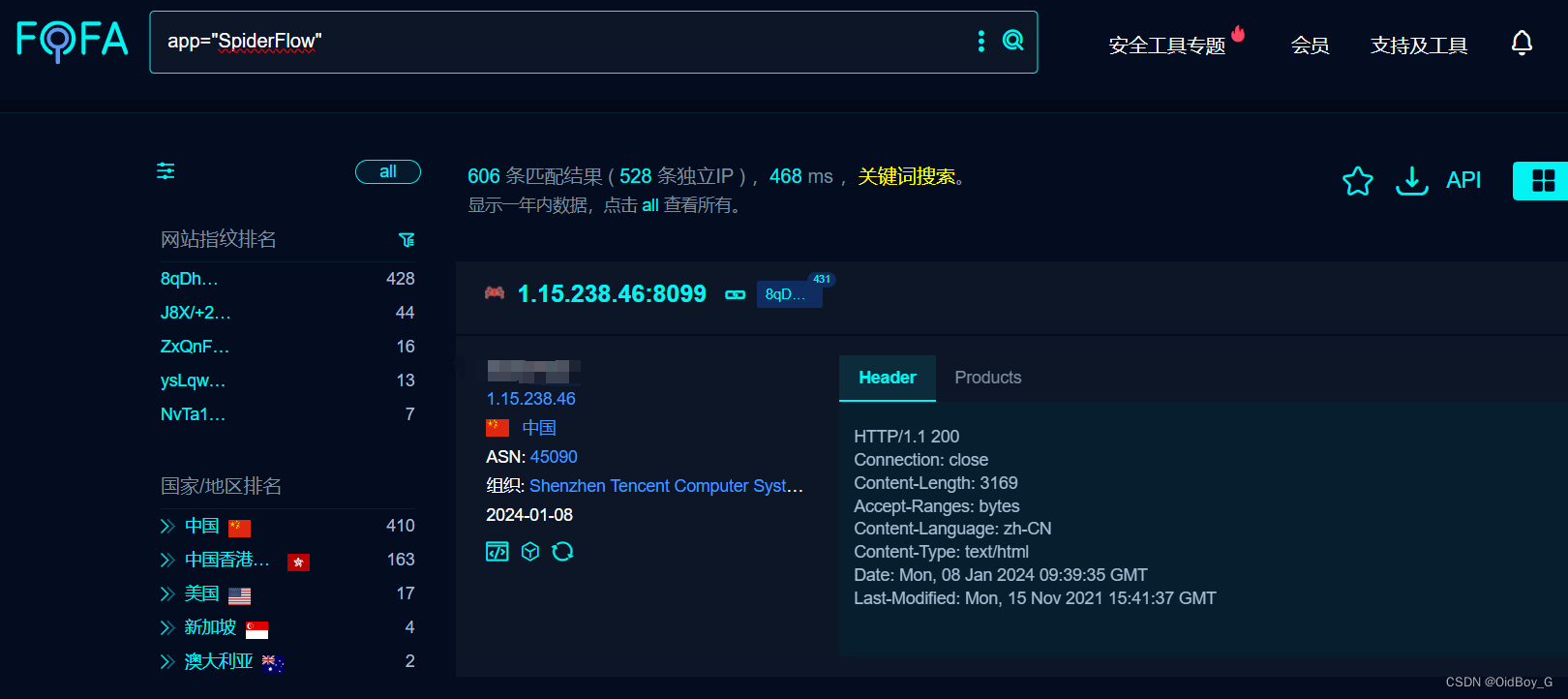
Task: View website source code icon
Action: [x=497, y=552]
